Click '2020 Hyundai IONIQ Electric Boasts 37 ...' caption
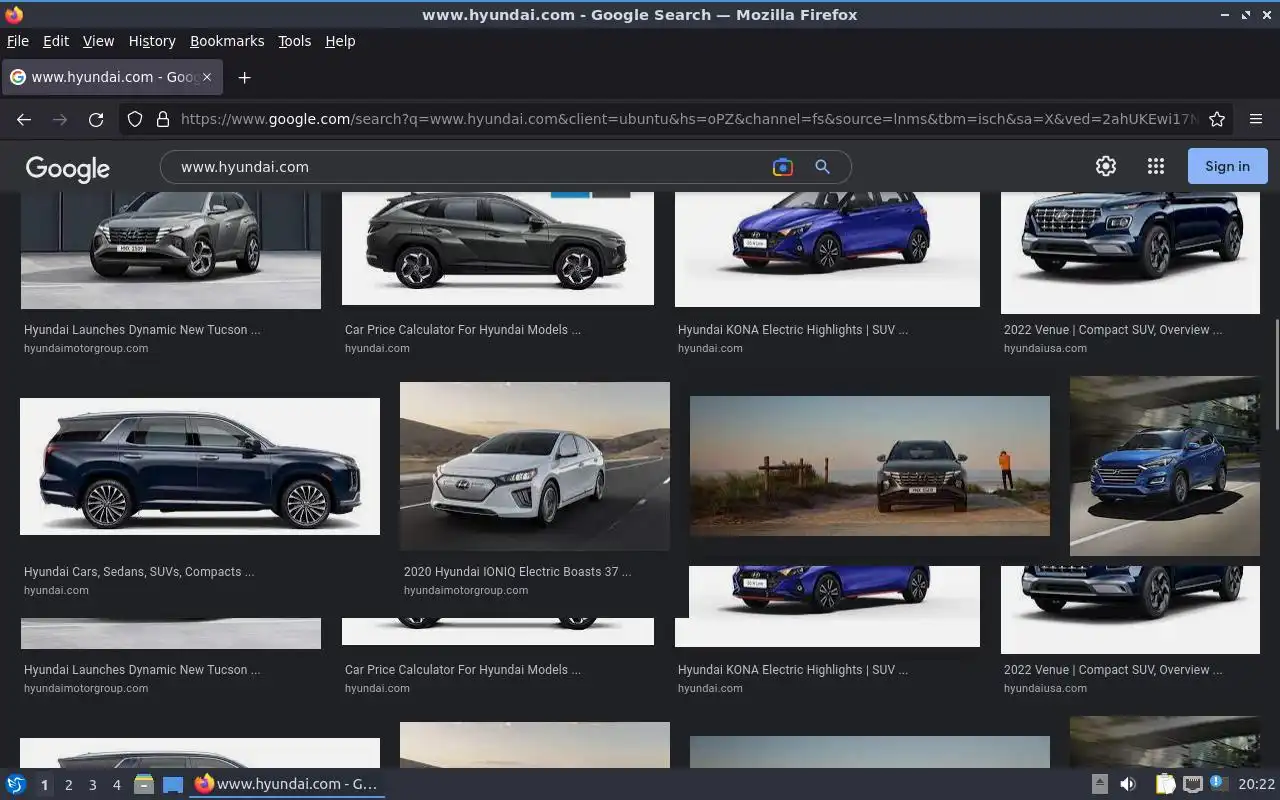1280x800 pixels. click(517, 572)
